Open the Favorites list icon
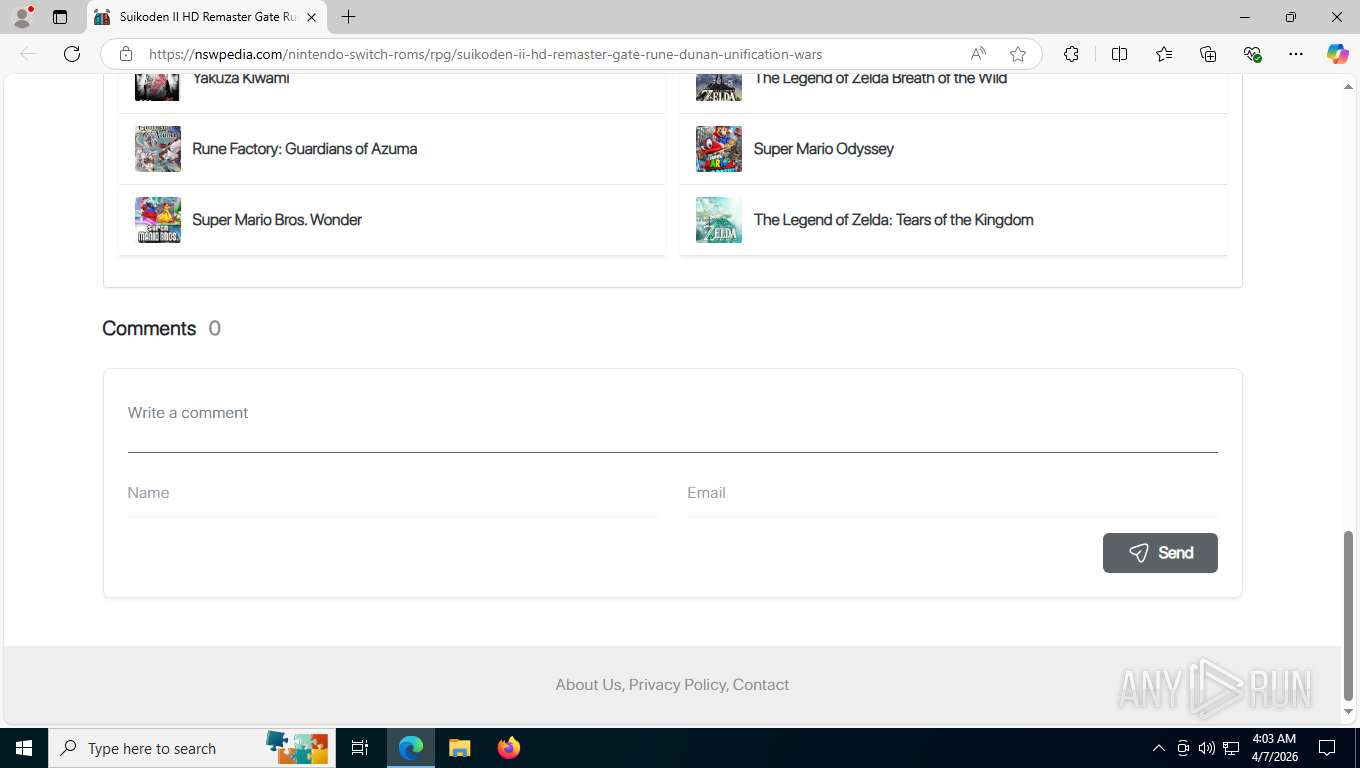This screenshot has width=1360, height=768. click(1164, 54)
